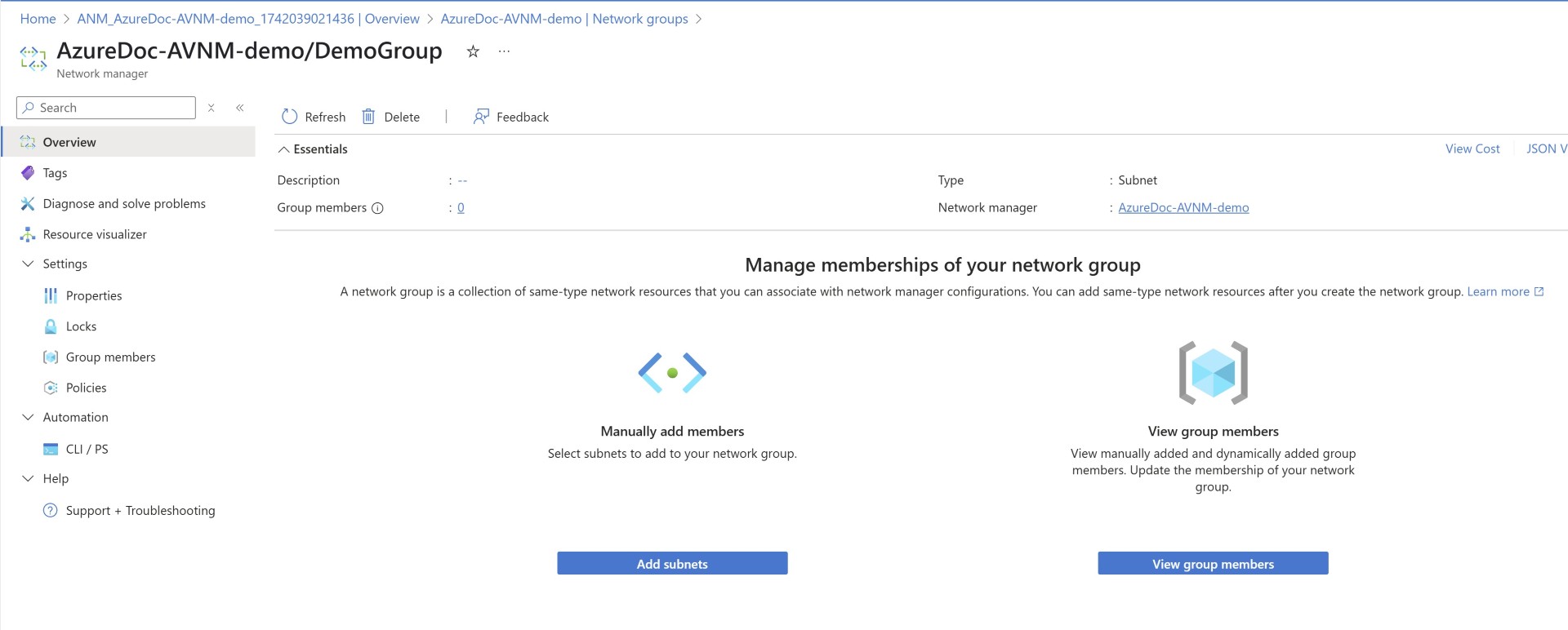Click the Manually add members code bracket icon

672,373
